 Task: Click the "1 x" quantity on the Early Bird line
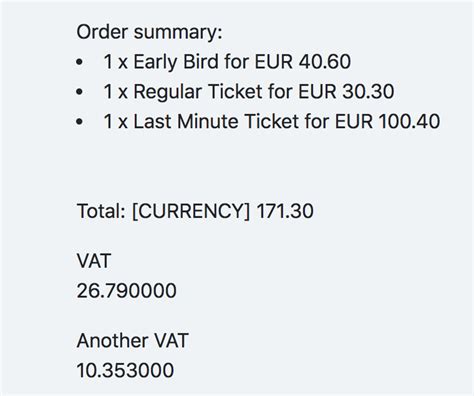pyautogui.click(x=116, y=62)
